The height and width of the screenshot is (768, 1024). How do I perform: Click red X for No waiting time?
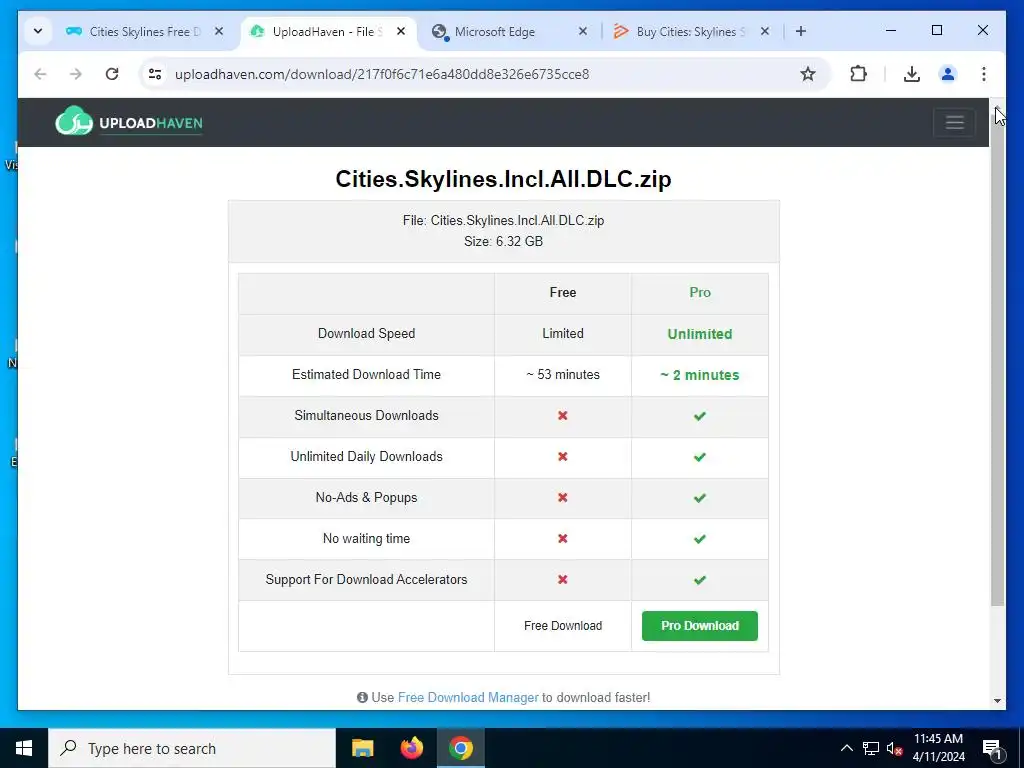coord(562,539)
